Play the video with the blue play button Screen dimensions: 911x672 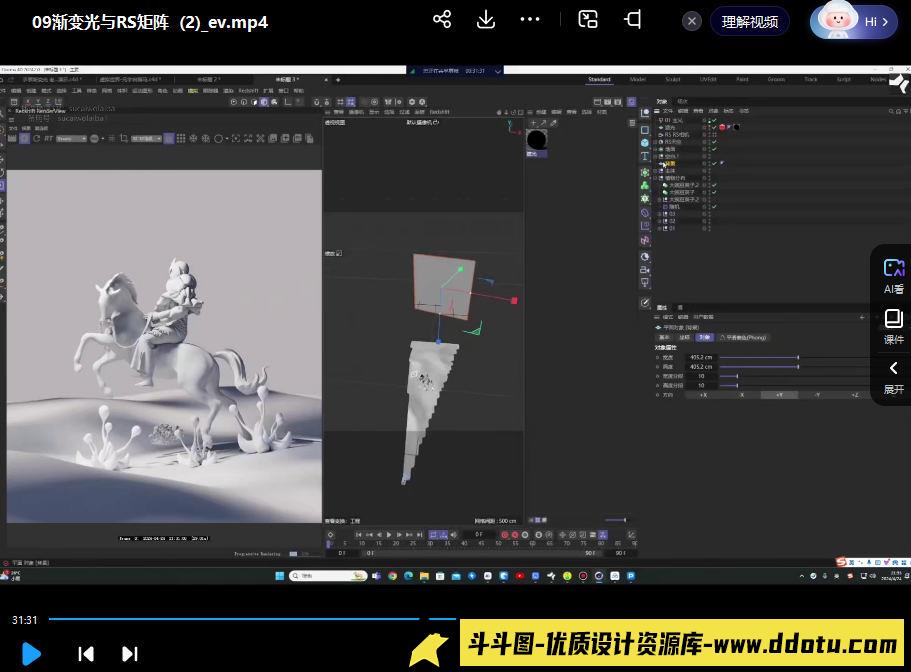click(x=31, y=654)
